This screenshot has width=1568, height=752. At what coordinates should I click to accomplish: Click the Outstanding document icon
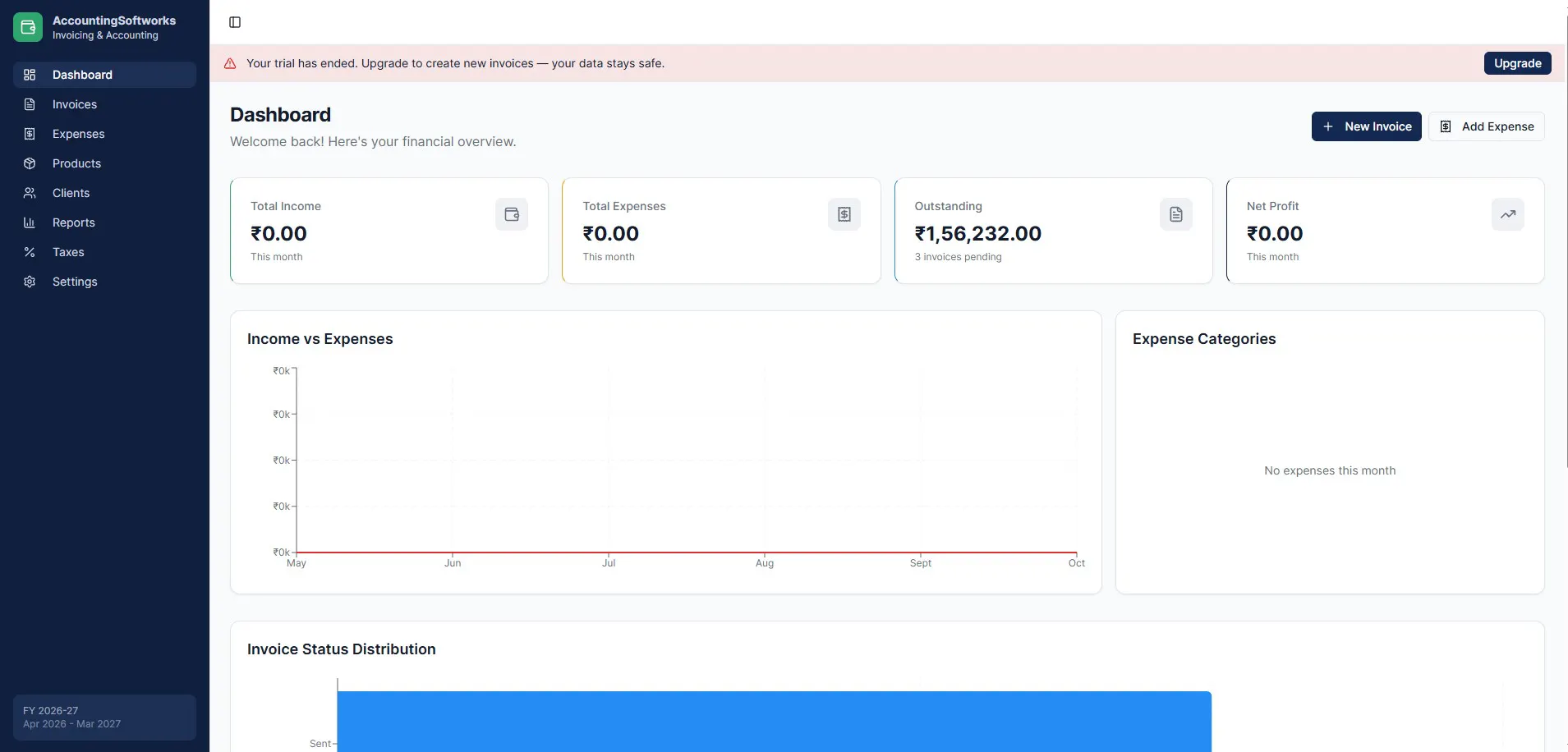click(x=1176, y=214)
